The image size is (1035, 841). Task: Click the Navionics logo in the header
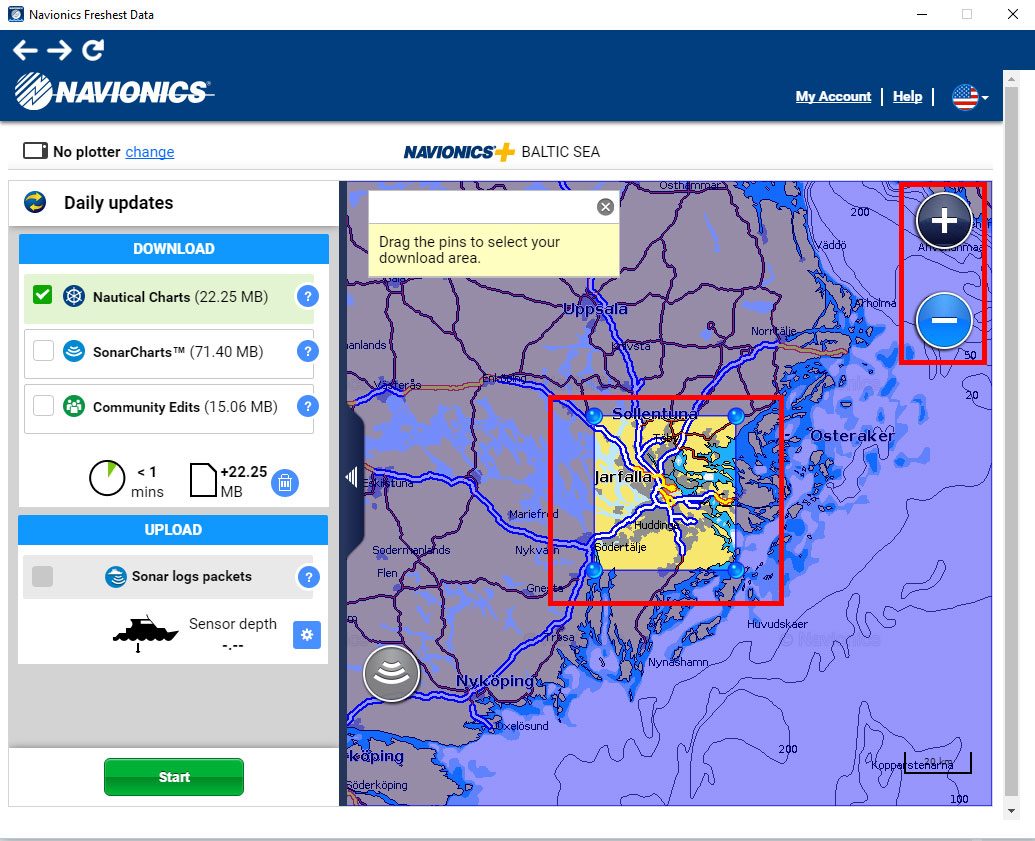pos(114,91)
